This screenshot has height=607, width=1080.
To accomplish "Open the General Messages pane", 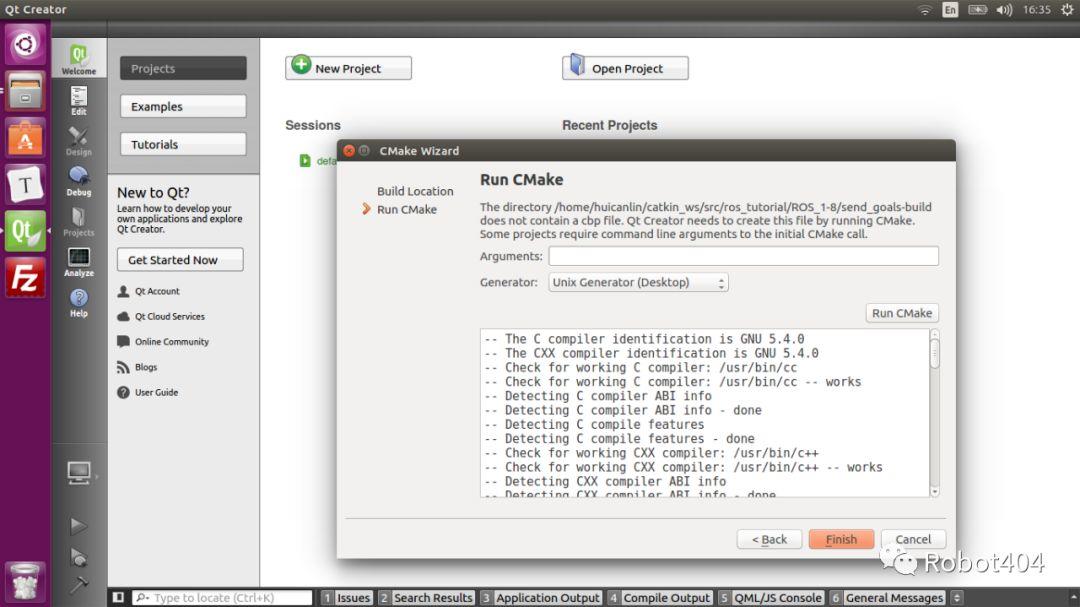I will pos(886,597).
